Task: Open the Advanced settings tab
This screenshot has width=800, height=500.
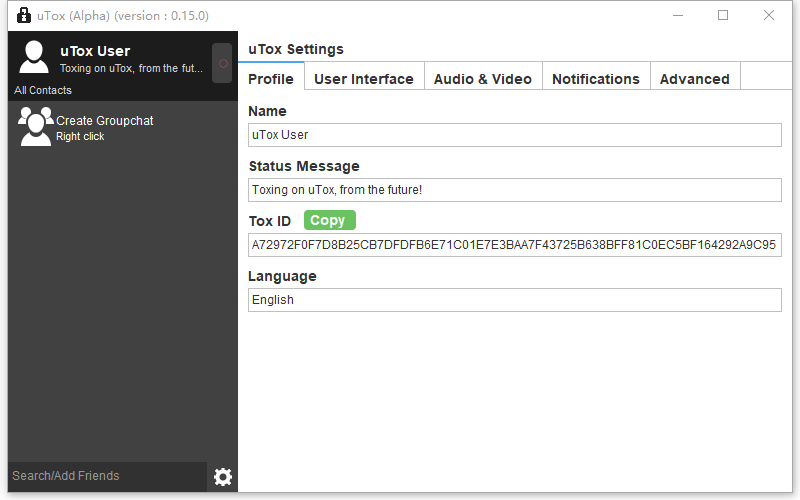Action: (695, 76)
